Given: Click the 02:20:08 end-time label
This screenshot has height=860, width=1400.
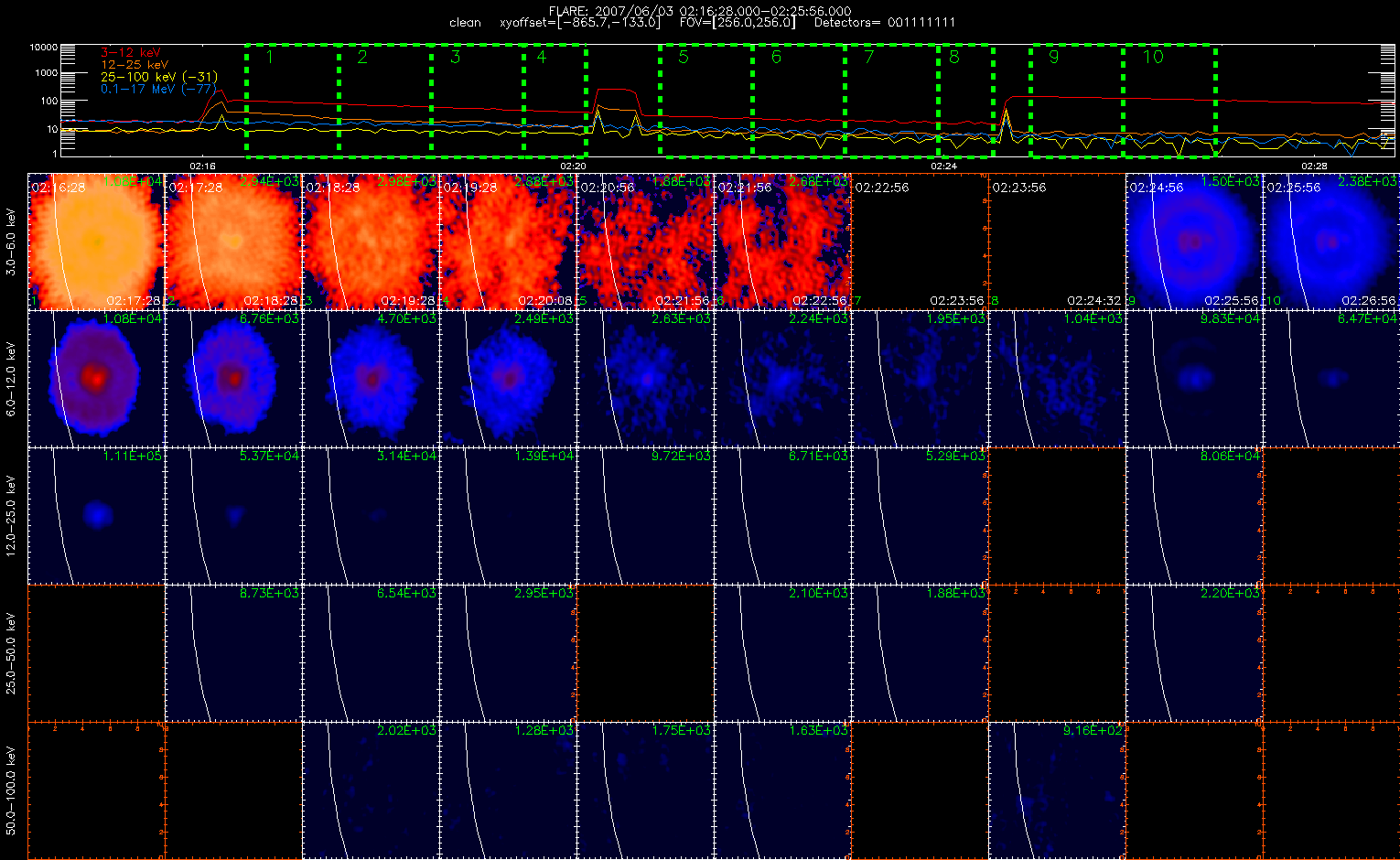Looking at the screenshot, I should click(x=545, y=300).
